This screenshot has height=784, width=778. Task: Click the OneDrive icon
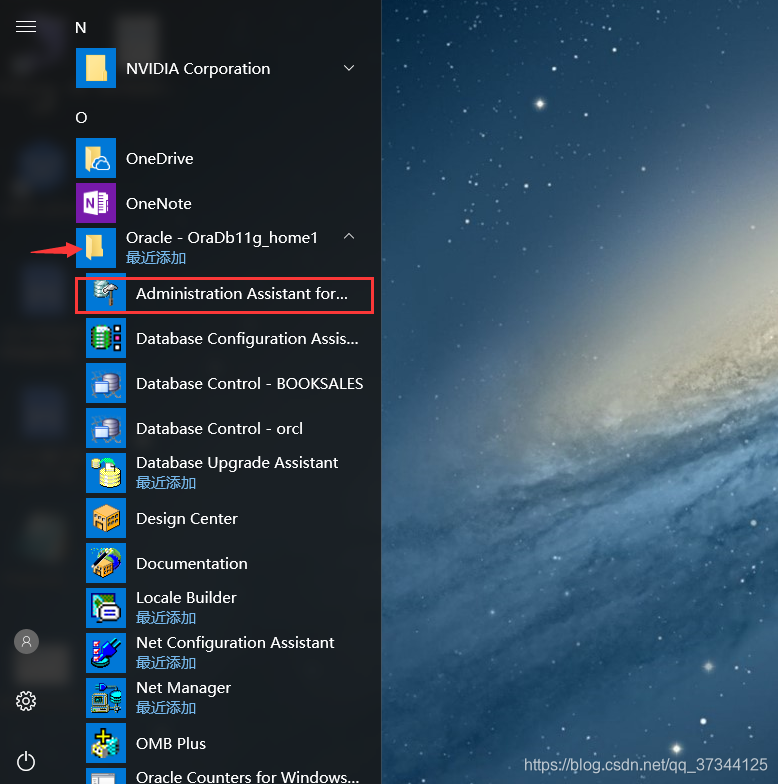tap(96, 158)
